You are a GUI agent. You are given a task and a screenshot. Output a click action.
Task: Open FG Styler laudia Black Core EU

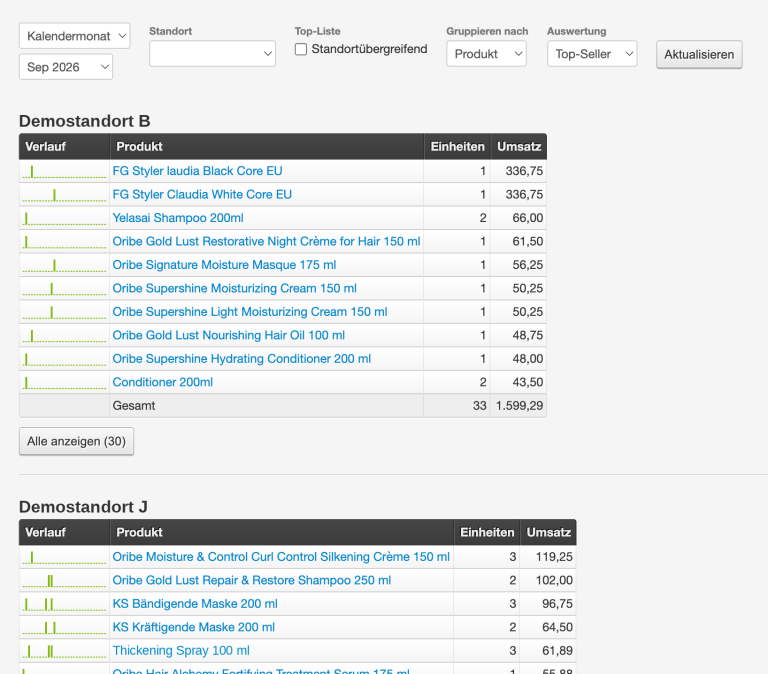[197, 171]
